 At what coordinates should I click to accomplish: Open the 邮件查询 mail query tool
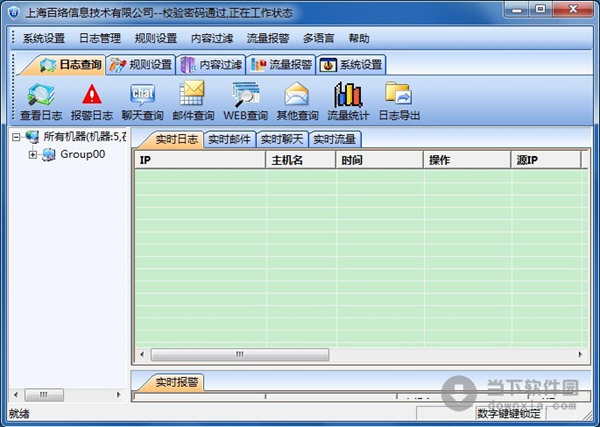193,101
